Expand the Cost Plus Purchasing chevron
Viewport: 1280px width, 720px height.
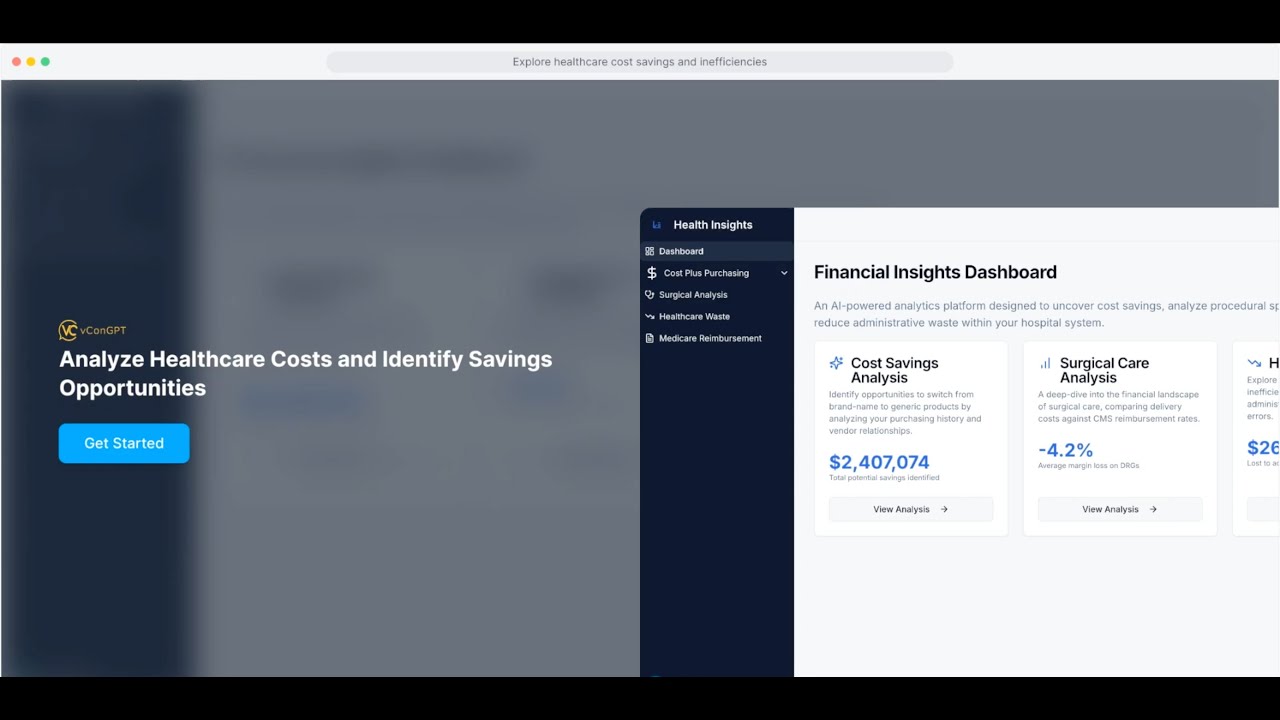(784, 273)
